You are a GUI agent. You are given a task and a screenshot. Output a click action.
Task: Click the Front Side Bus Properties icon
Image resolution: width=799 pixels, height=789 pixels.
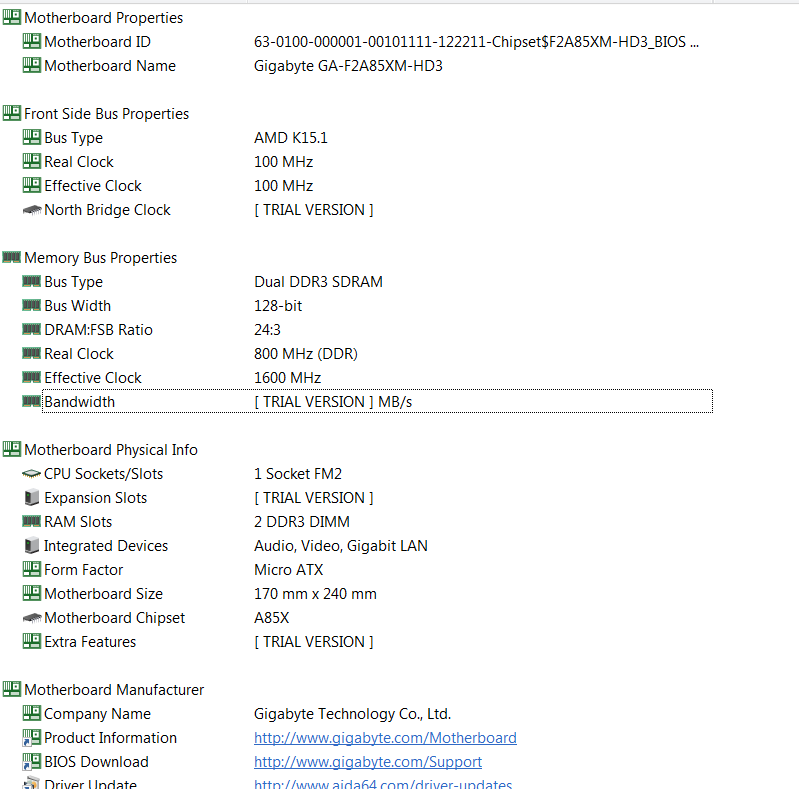click(x=12, y=113)
